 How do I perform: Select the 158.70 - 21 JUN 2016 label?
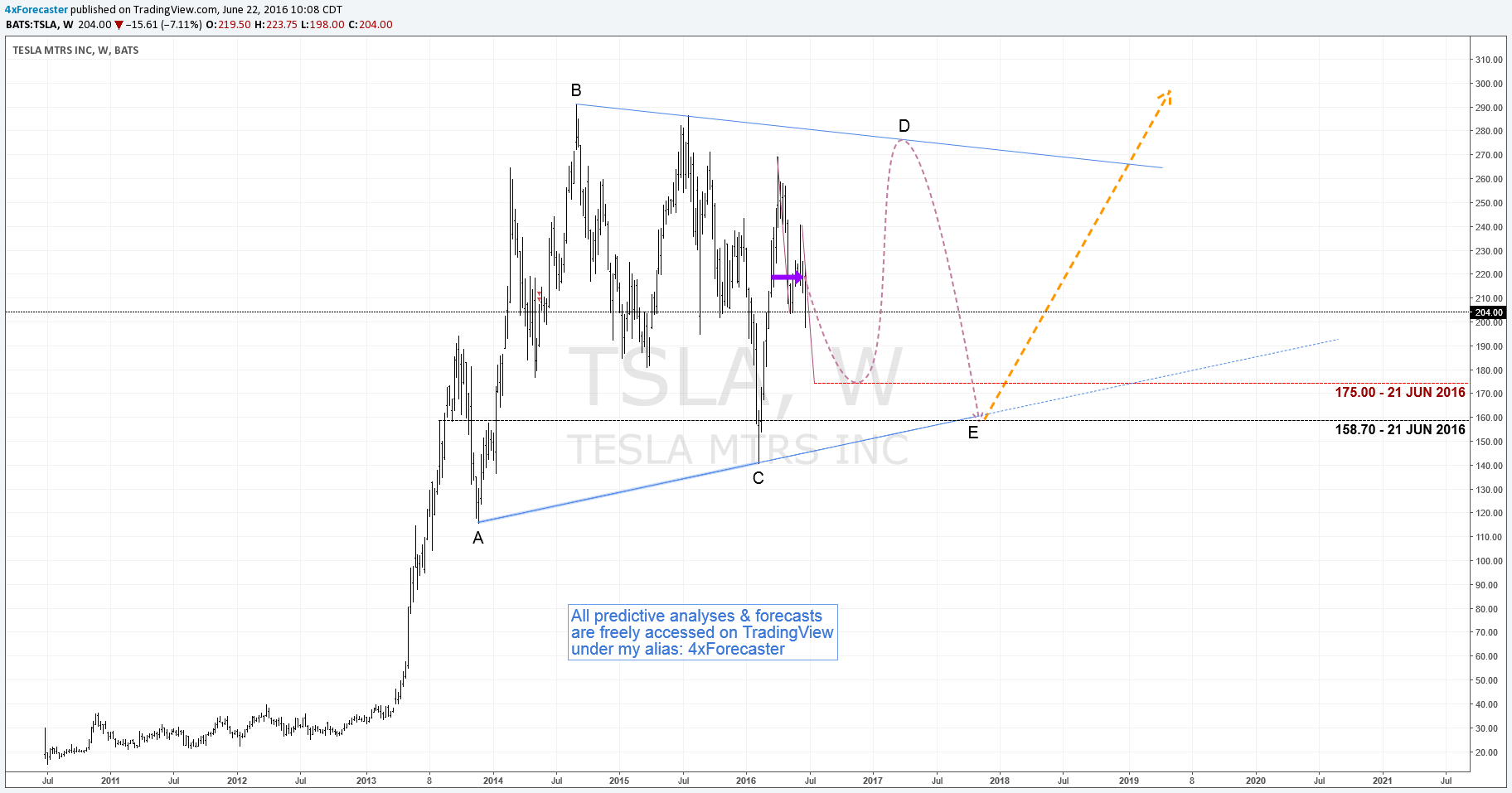pyautogui.click(x=1400, y=429)
